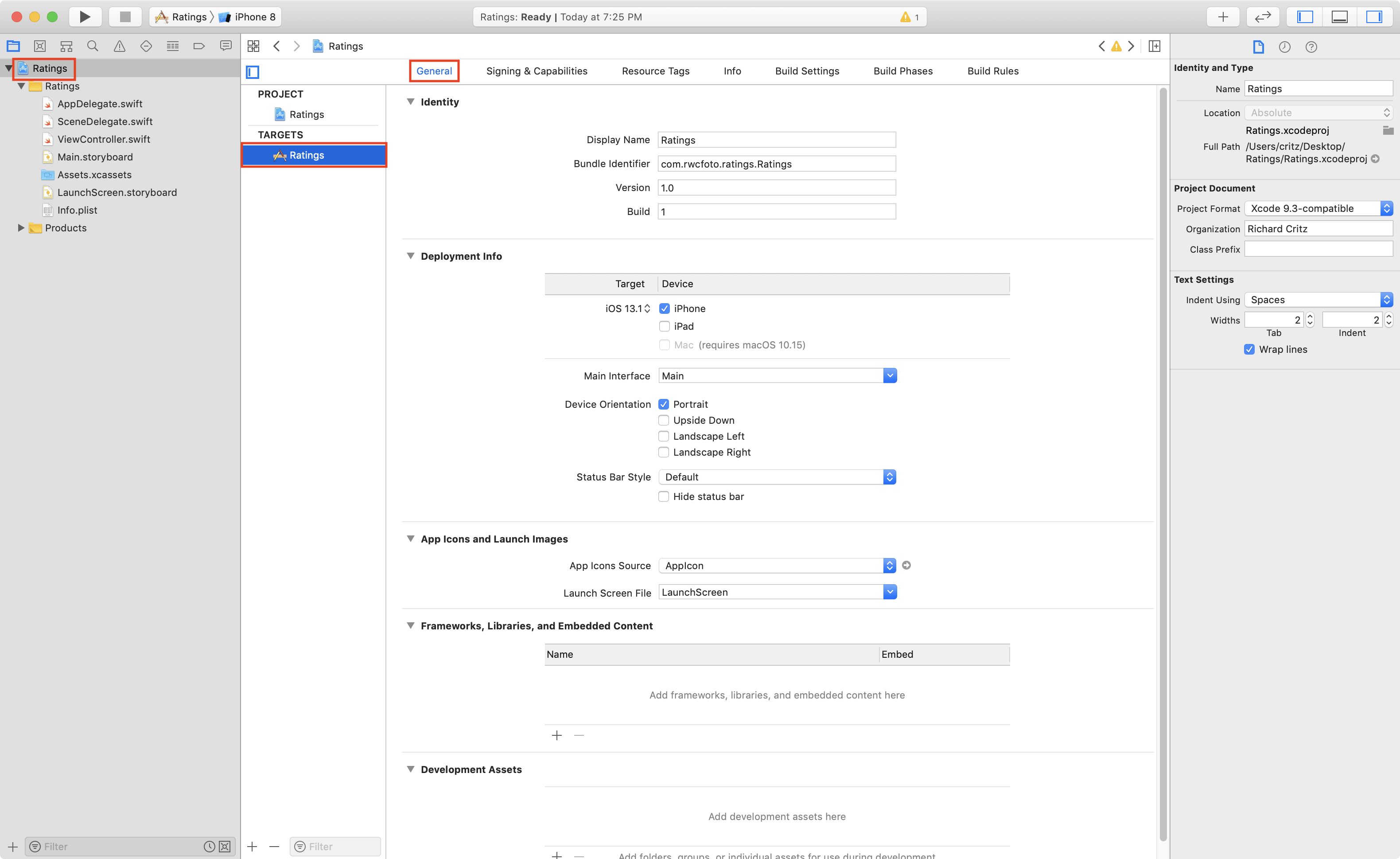This screenshot has width=1400, height=859.
Task: Open the Issue navigator triangle icon
Action: (119, 46)
